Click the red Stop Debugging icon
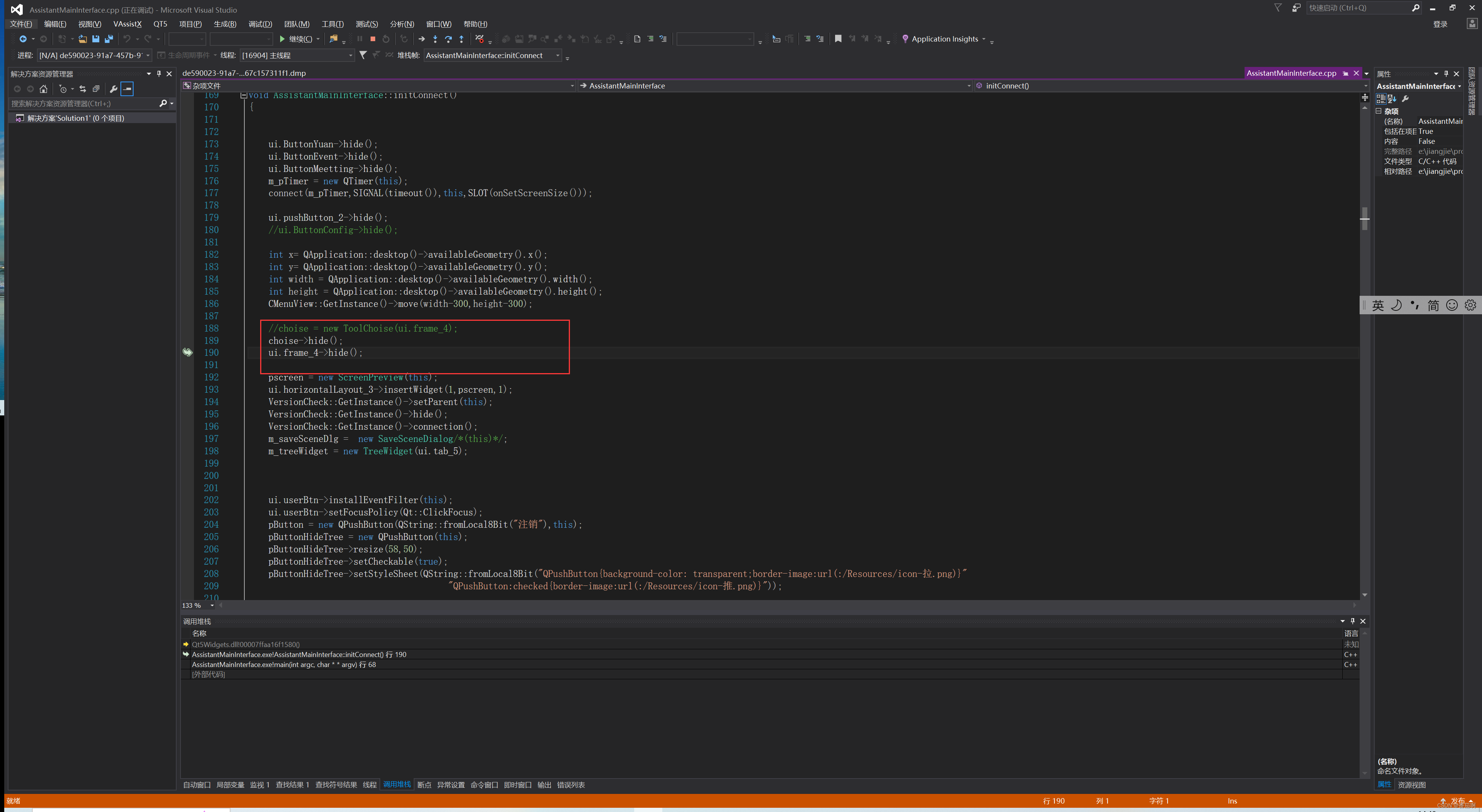Viewport: 1482px width, 812px height. click(373, 39)
